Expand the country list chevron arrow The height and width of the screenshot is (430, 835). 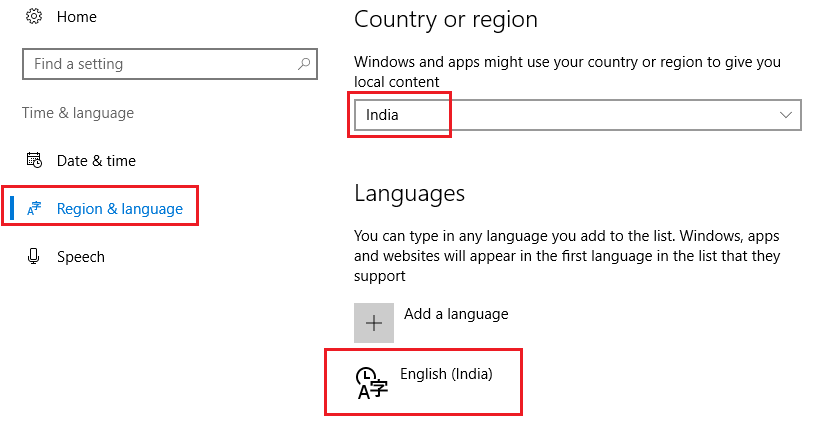point(785,115)
